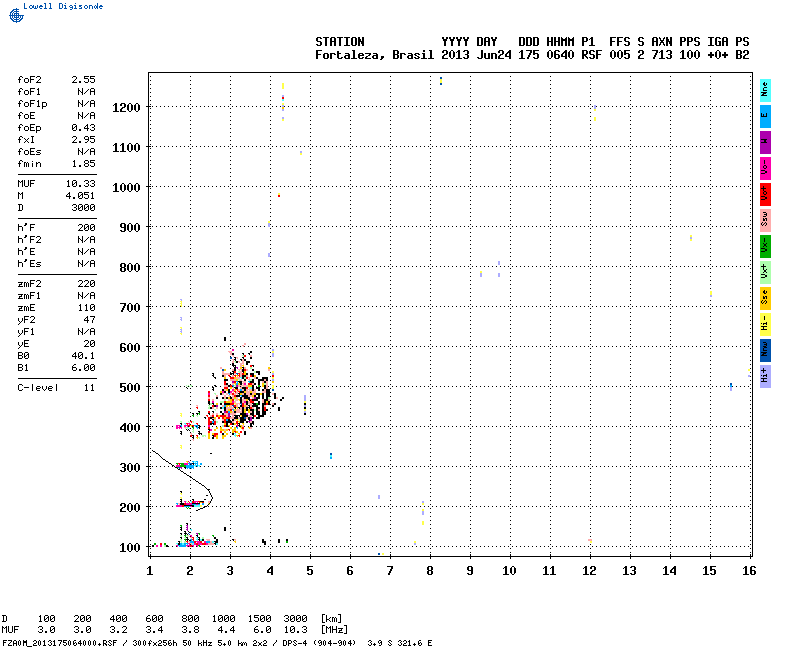Click the h'F value 200 in left panel
Image resolution: width=800 pixels, height=650 pixels.
click(86, 228)
